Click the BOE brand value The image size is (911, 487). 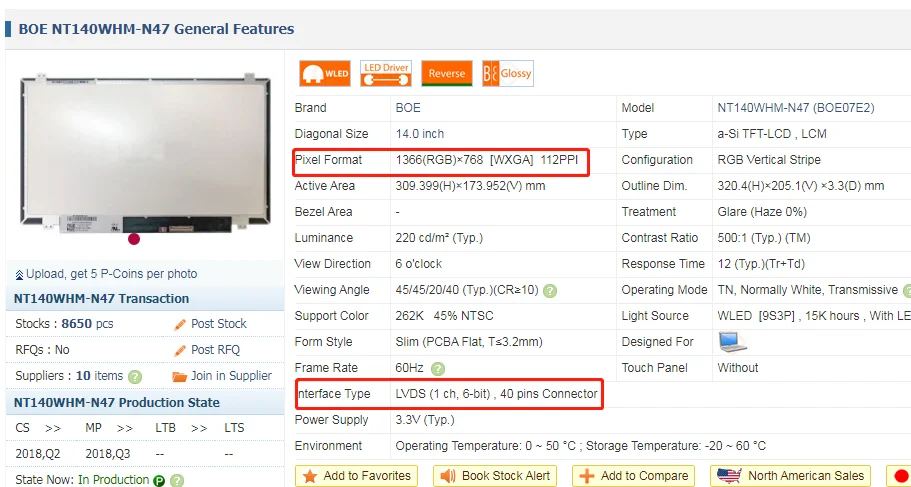tap(408, 108)
